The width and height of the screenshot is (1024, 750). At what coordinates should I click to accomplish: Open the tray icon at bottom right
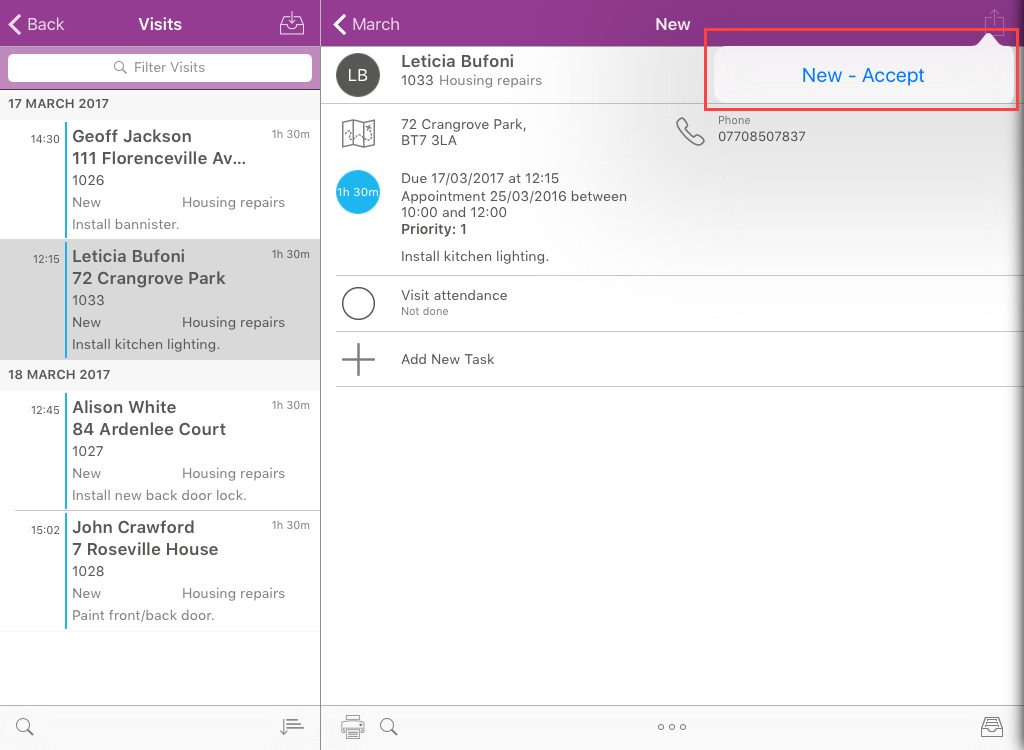[992, 726]
